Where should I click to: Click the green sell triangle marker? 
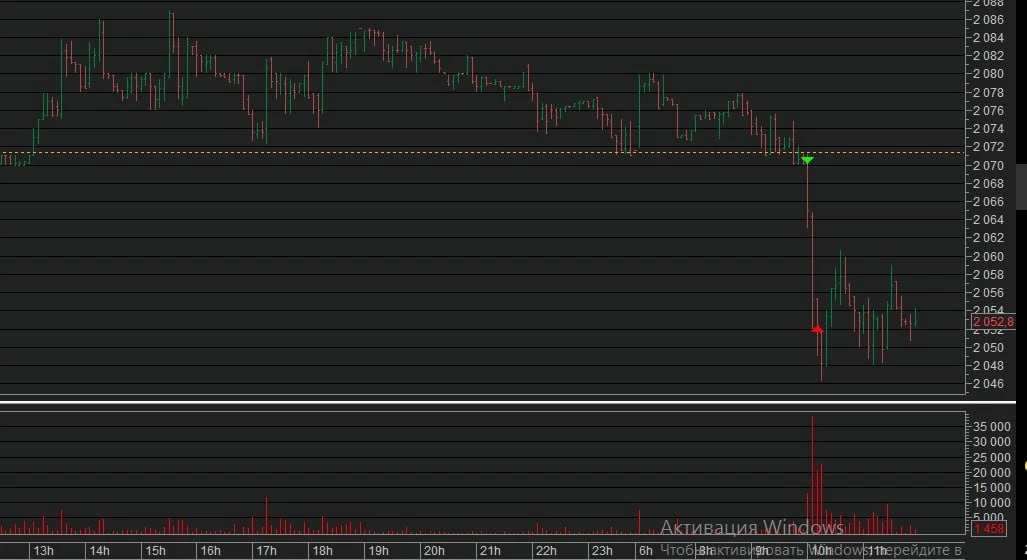(808, 160)
